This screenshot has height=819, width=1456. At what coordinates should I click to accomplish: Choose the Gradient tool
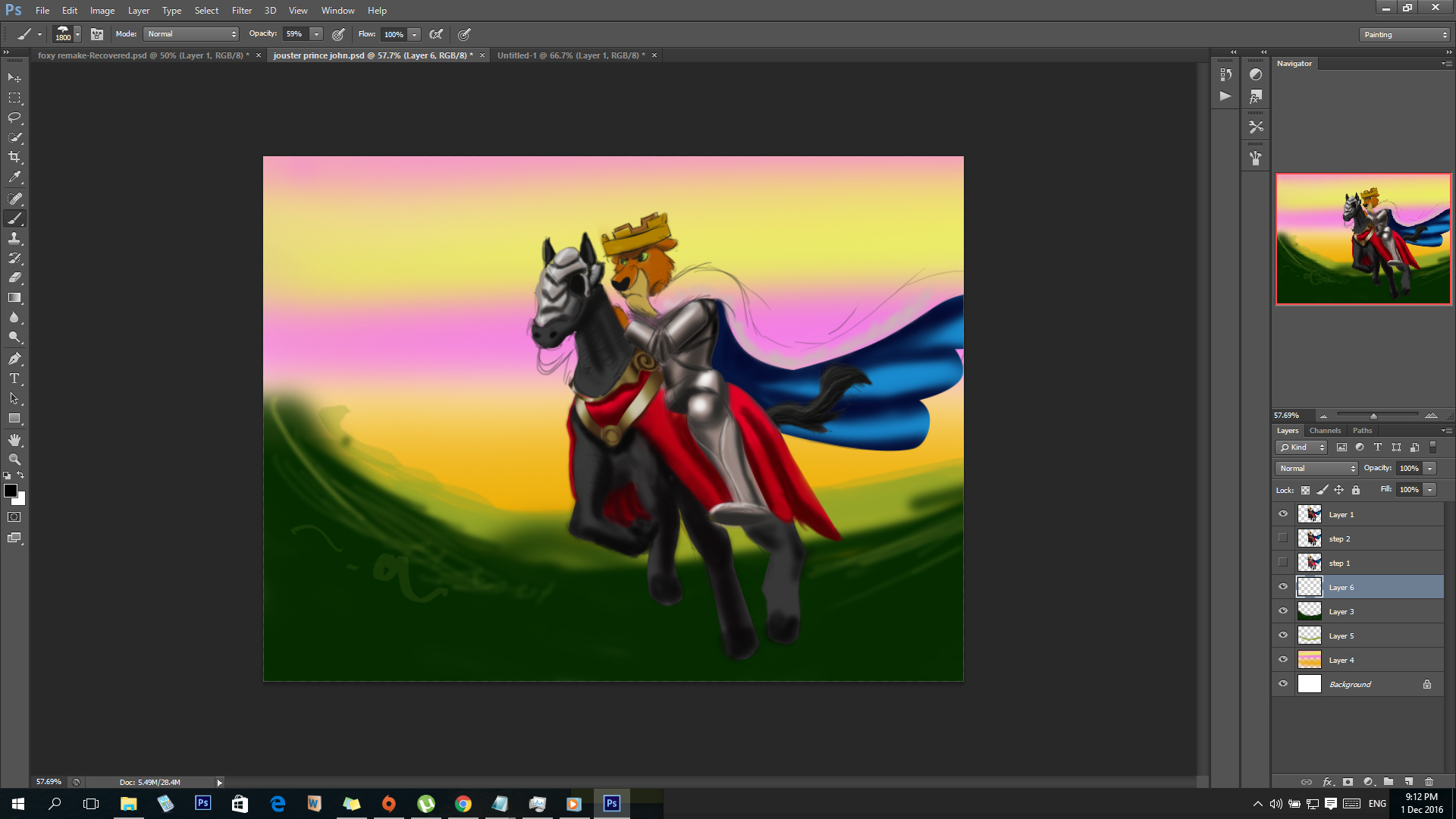click(14, 298)
